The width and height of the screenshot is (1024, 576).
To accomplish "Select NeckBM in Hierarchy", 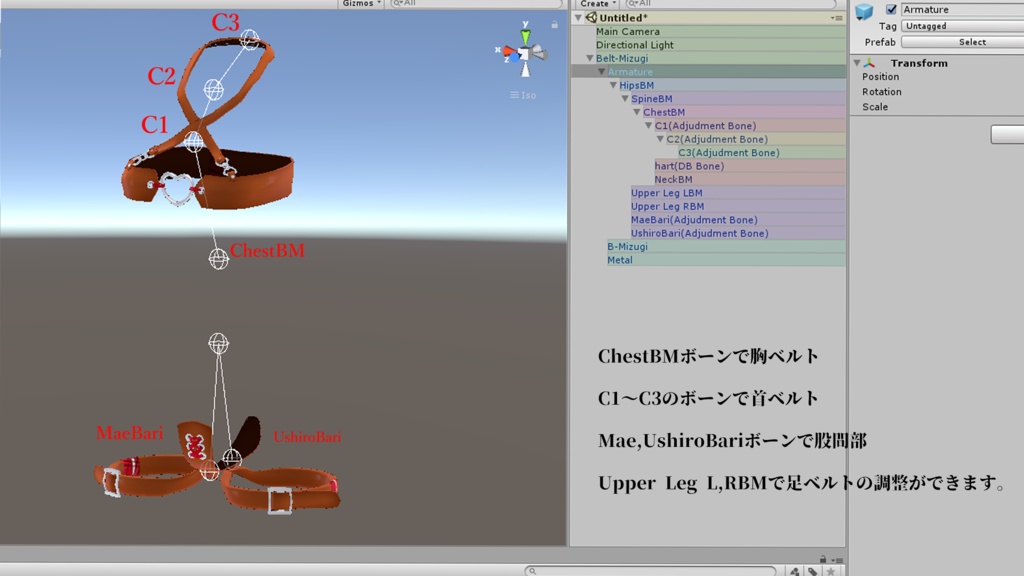I will (x=673, y=180).
